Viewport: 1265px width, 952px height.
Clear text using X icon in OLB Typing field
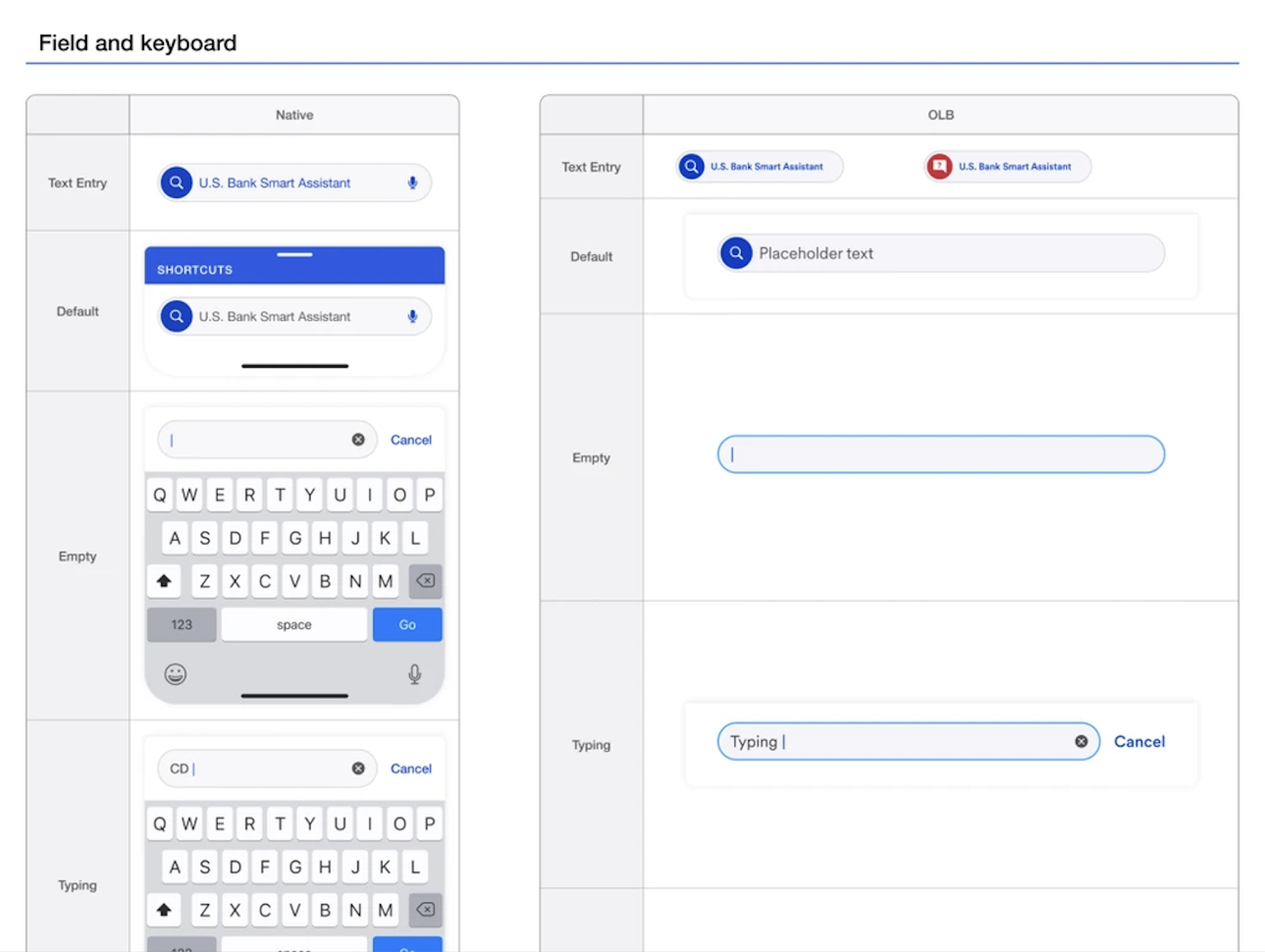click(x=1081, y=742)
